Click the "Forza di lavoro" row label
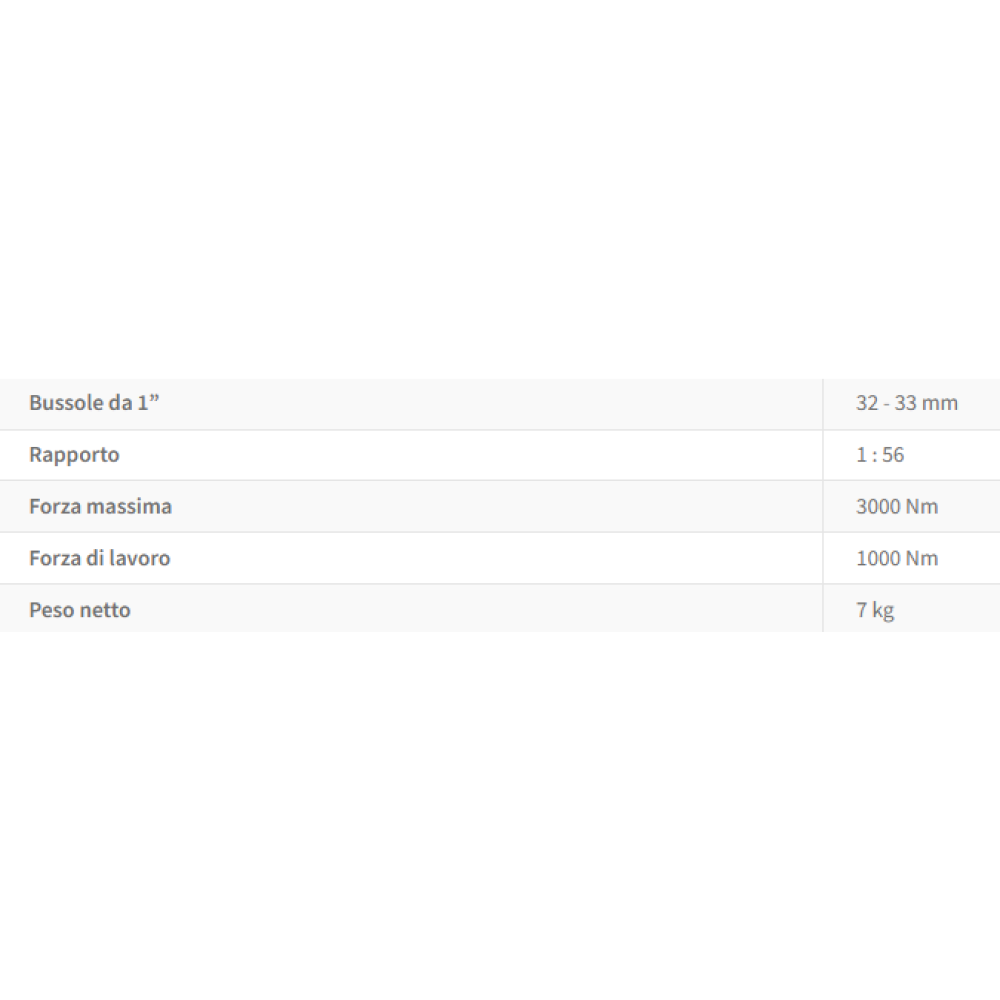1000x1000 pixels. [x=99, y=559]
